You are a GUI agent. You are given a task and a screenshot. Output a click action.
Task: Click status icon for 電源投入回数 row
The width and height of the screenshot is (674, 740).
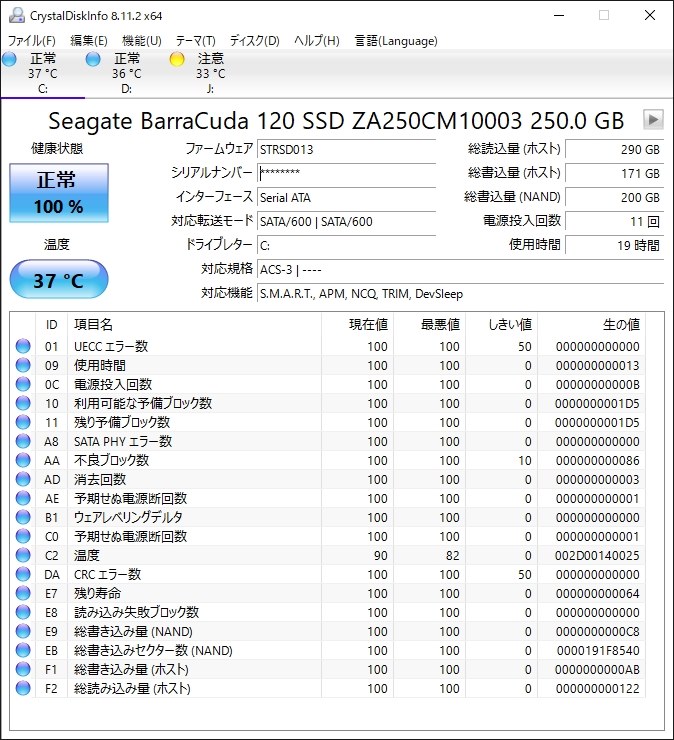click(x=23, y=384)
